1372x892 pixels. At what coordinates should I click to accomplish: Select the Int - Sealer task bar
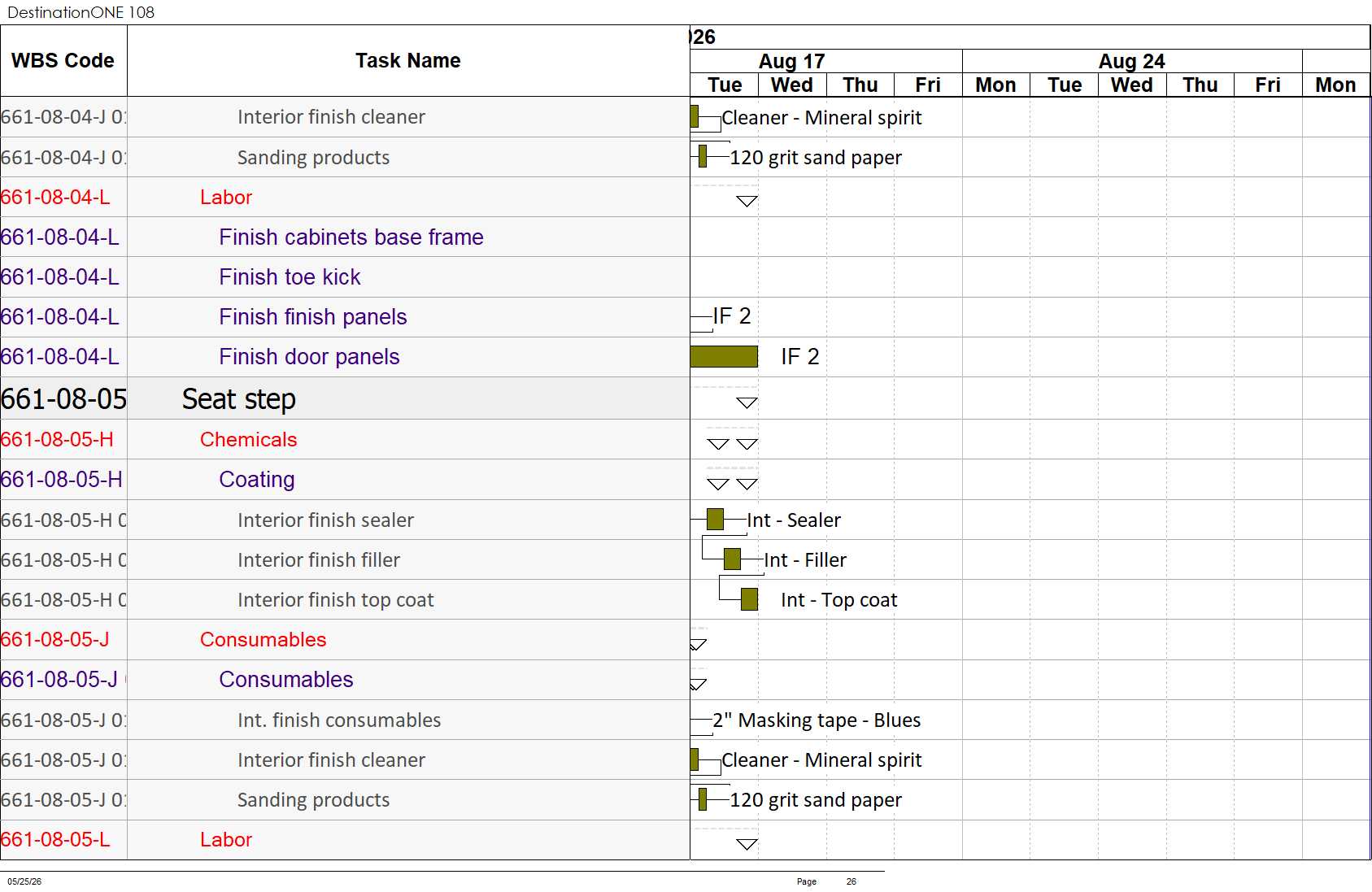(x=715, y=520)
